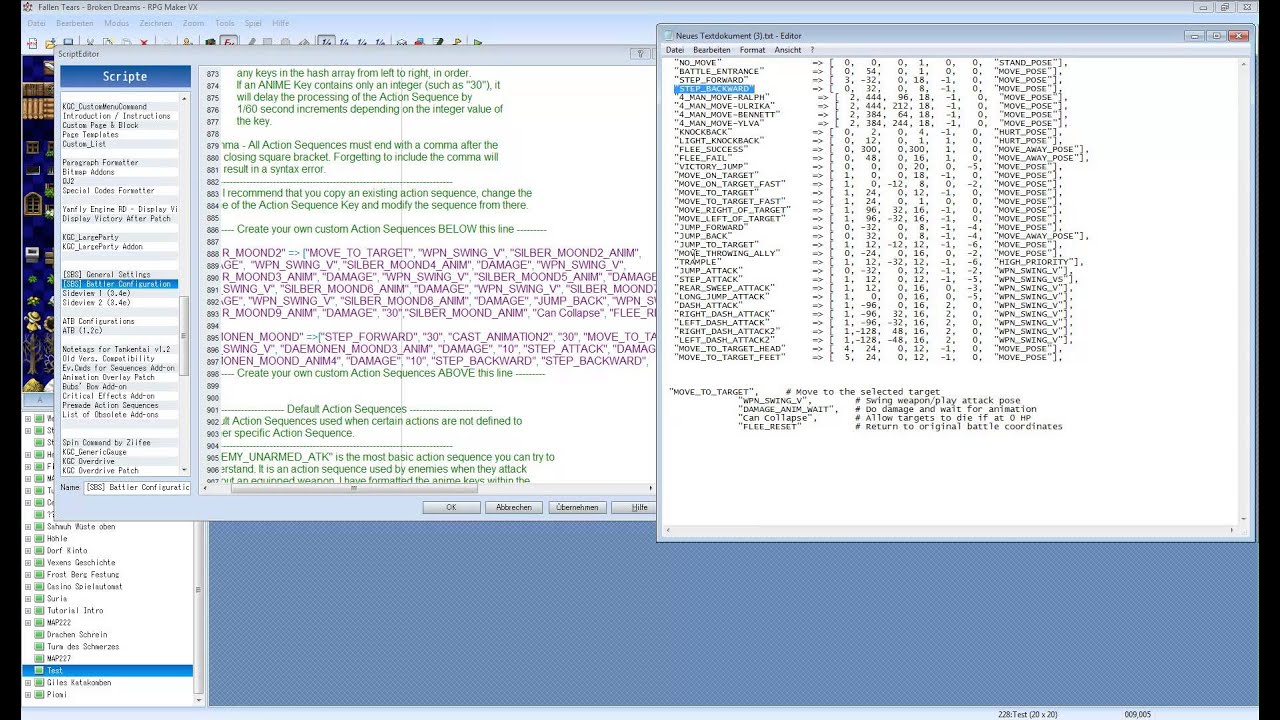Select the Premade Action Sequences script
1280x720 pixels.
110,405
